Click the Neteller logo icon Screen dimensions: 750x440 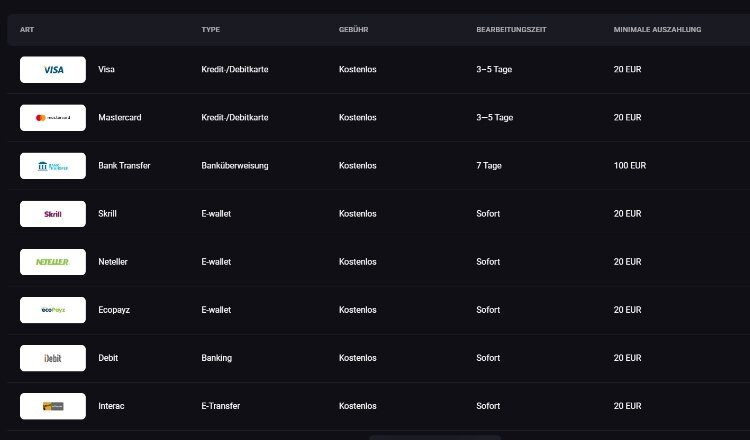[x=53, y=262]
